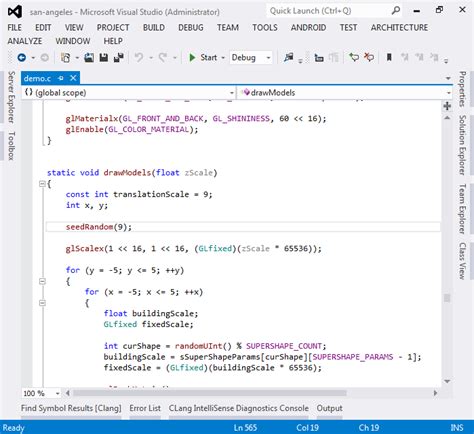Open the TOOLS menu
Screen dimensions: 474x434
coord(265,27)
